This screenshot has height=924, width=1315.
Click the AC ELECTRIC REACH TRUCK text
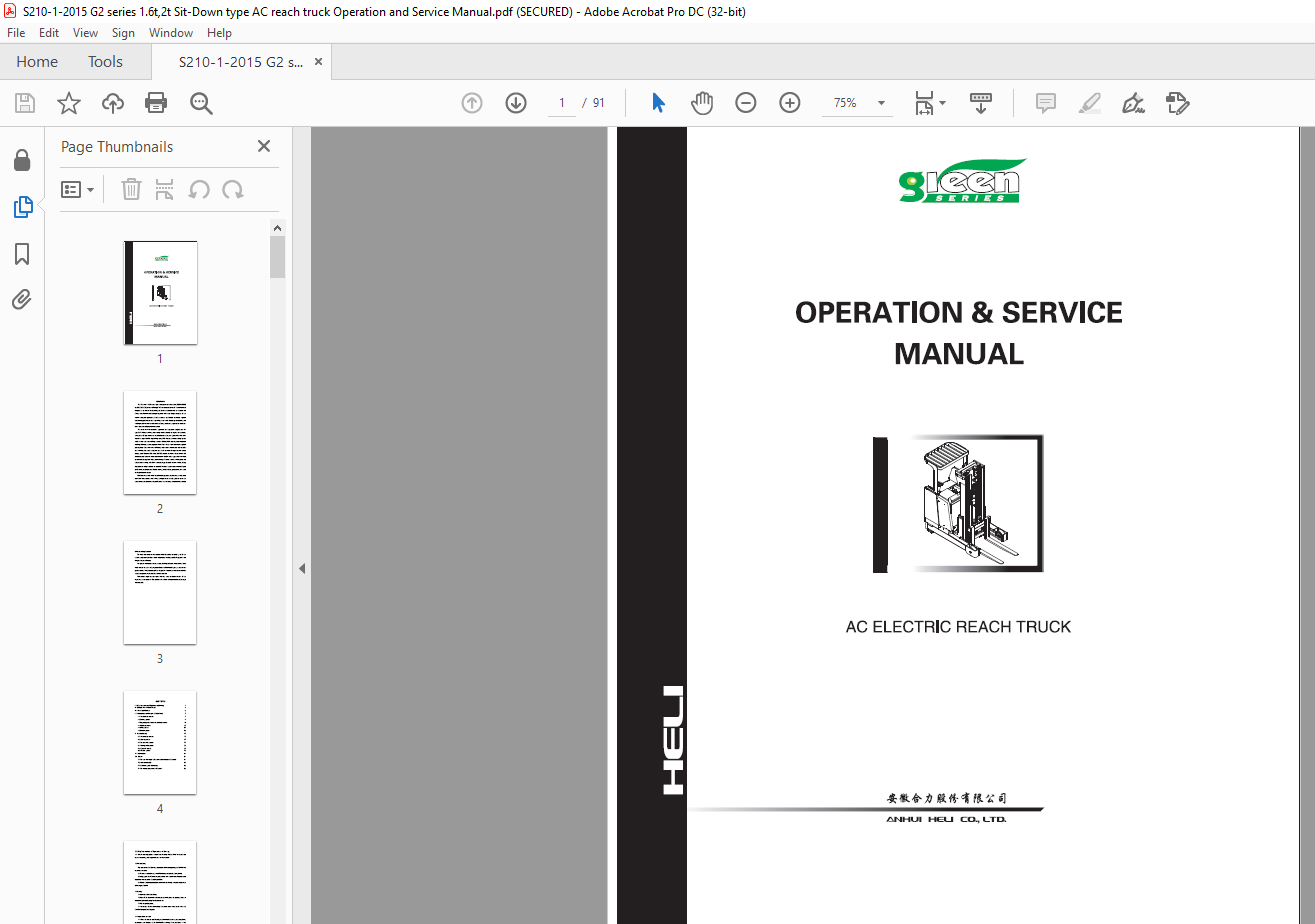958,627
